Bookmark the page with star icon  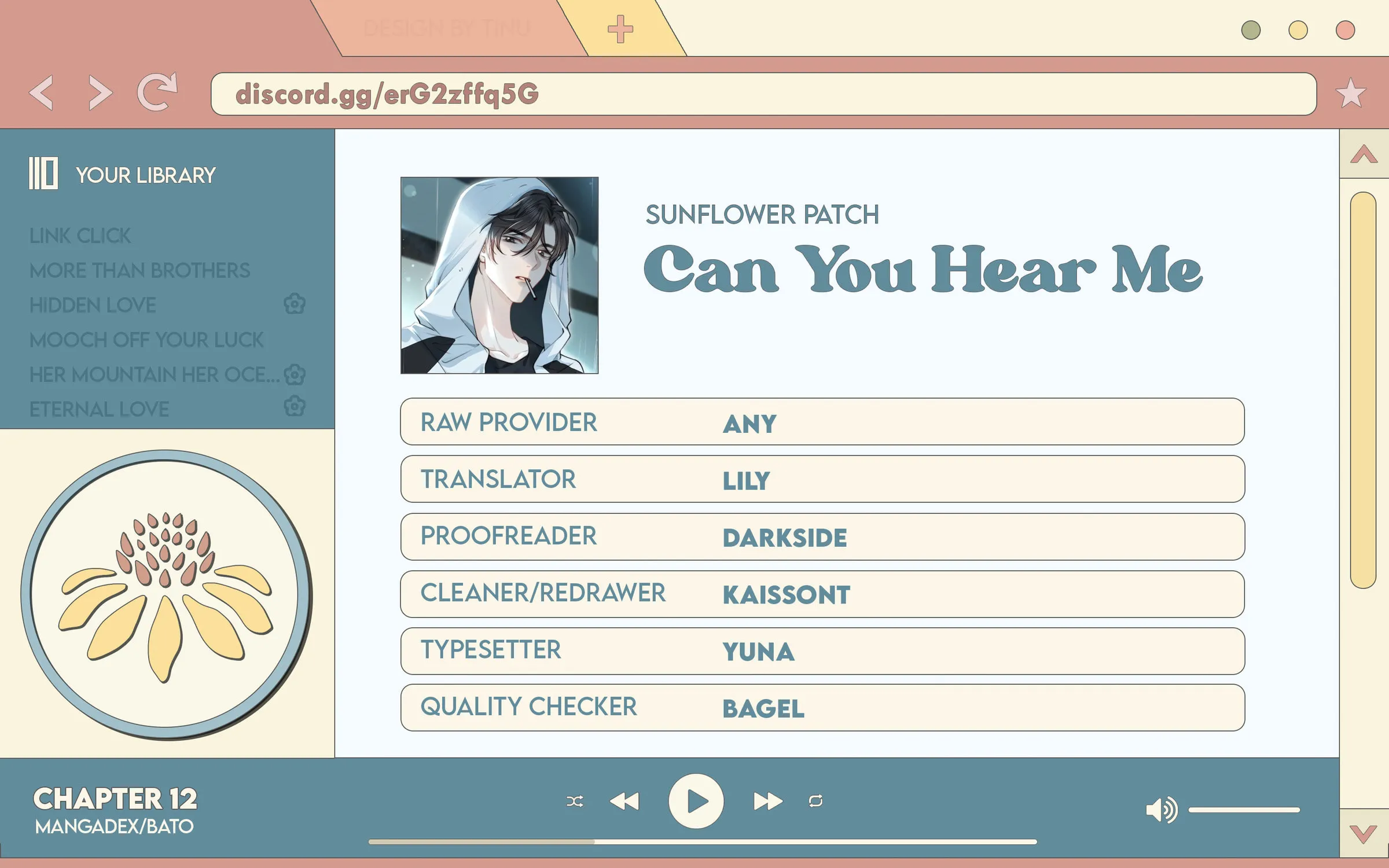1351,93
